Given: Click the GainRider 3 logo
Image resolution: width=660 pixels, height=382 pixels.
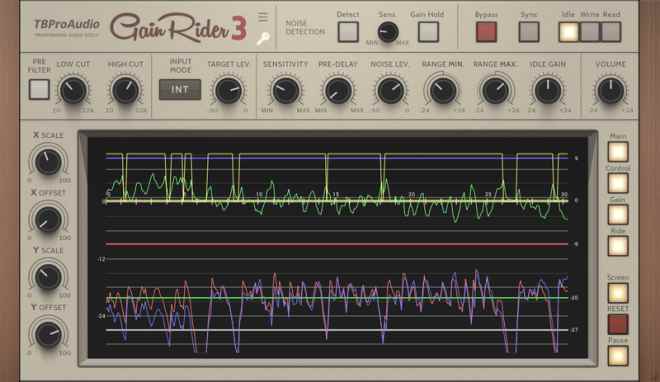Looking at the screenshot, I should click(x=178, y=28).
